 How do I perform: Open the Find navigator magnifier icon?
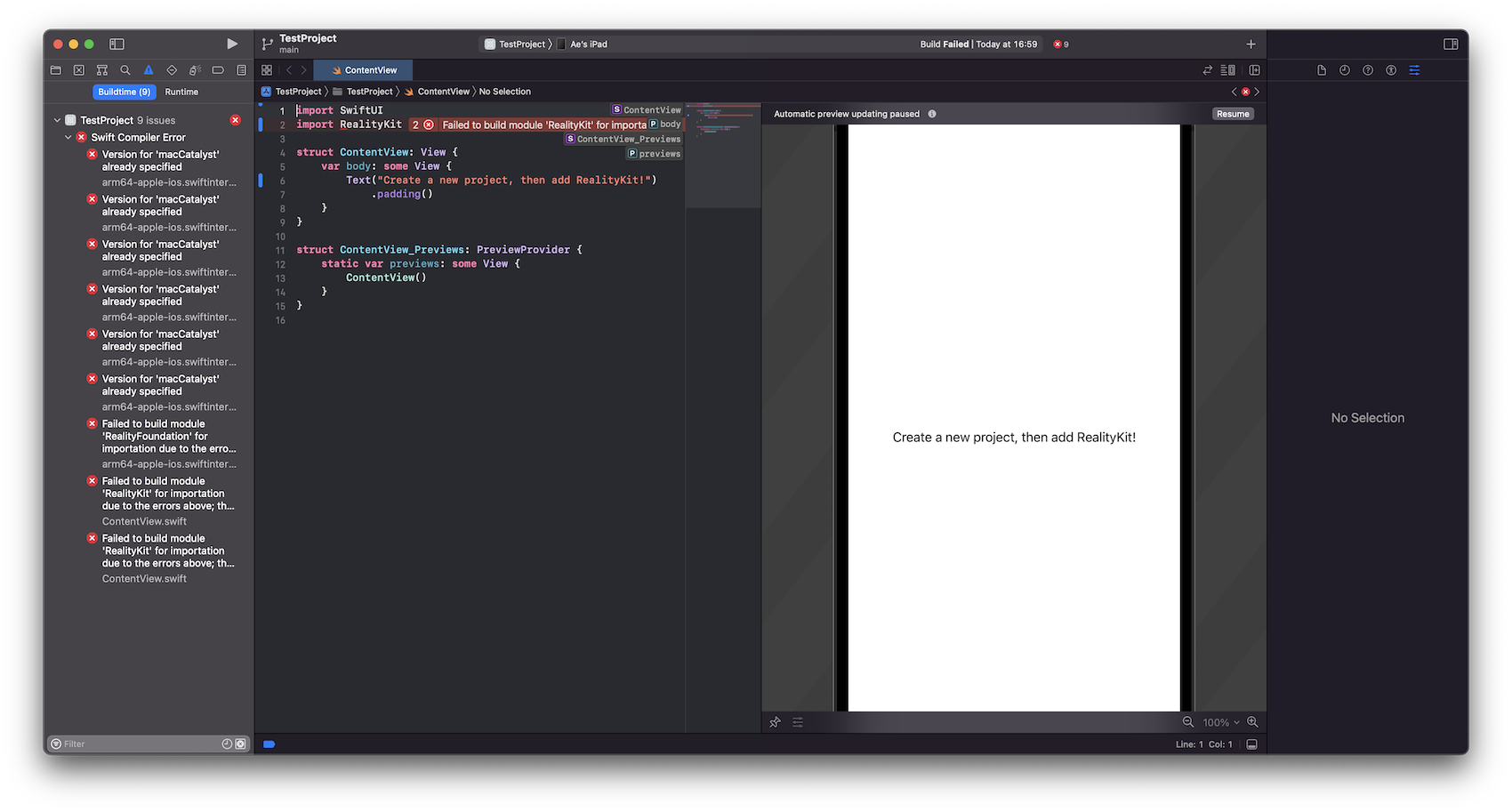coord(125,70)
